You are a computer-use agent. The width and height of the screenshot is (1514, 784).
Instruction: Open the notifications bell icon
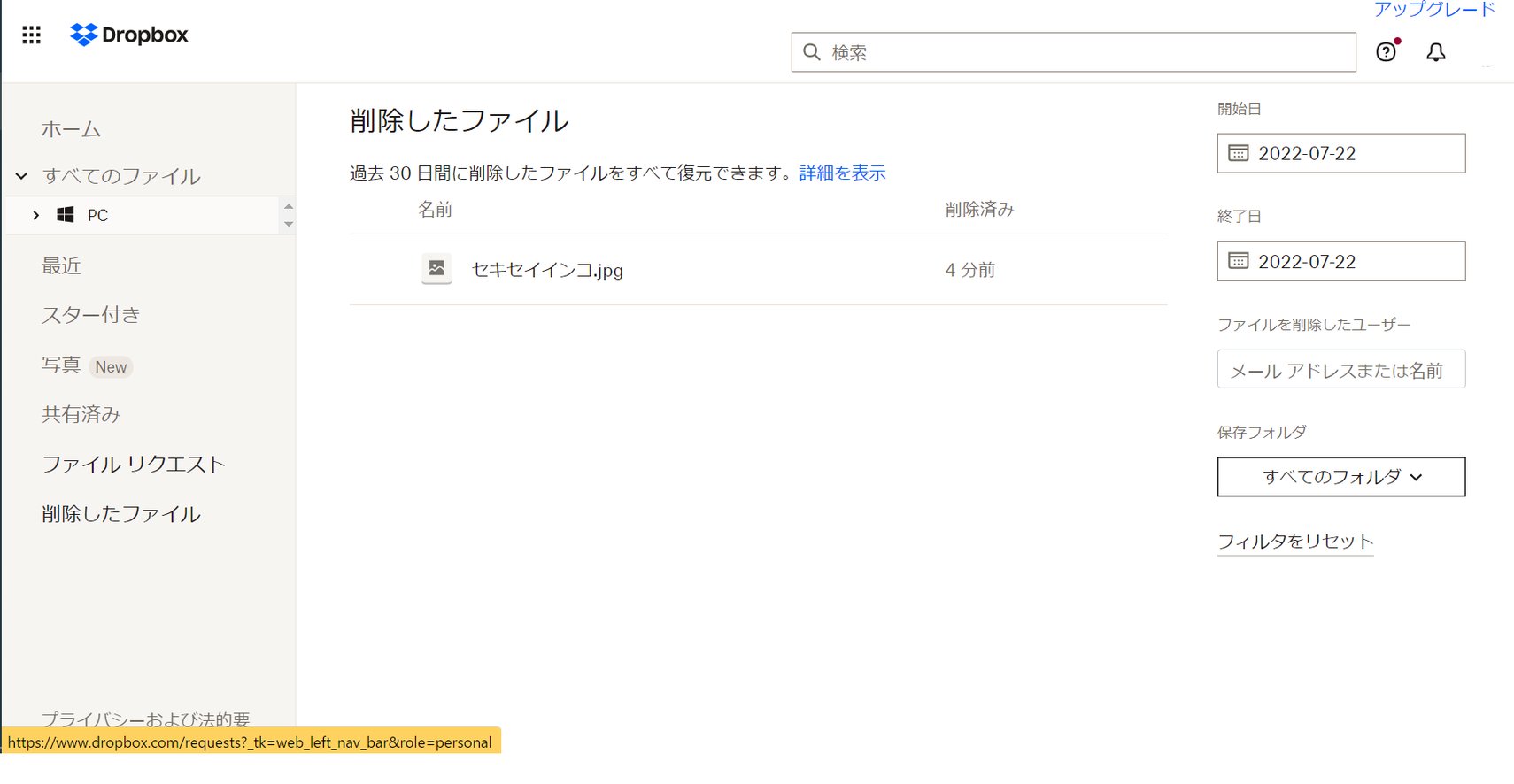pyautogui.click(x=1435, y=52)
